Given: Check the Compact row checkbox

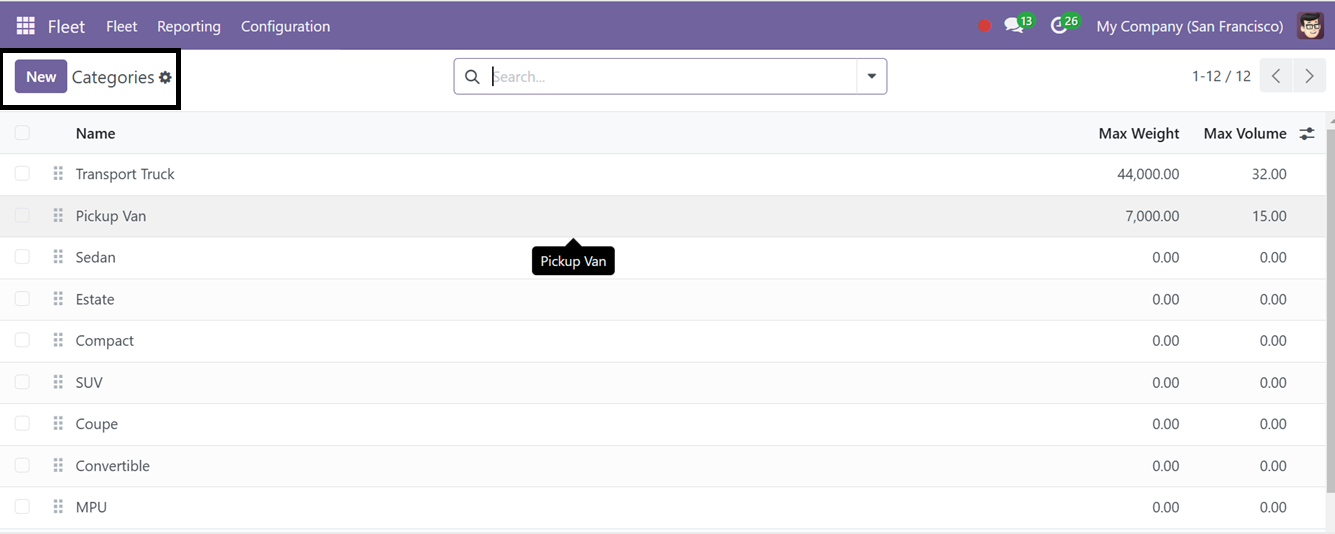Looking at the screenshot, I should click(x=22, y=340).
